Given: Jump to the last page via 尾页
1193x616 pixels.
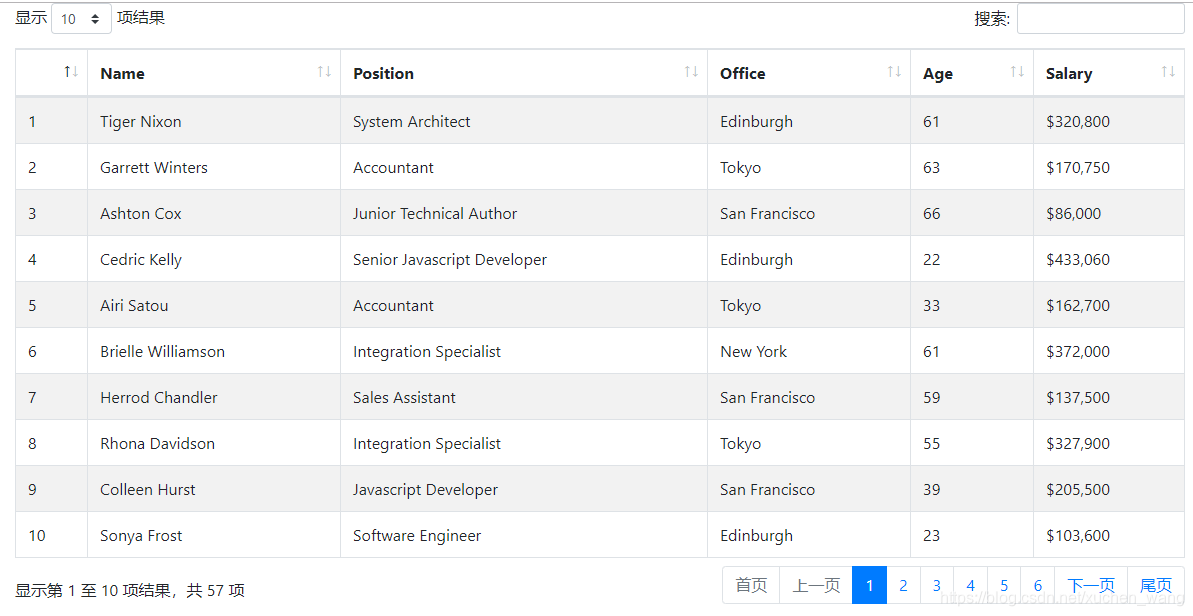Looking at the screenshot, I should [1155, 585].
